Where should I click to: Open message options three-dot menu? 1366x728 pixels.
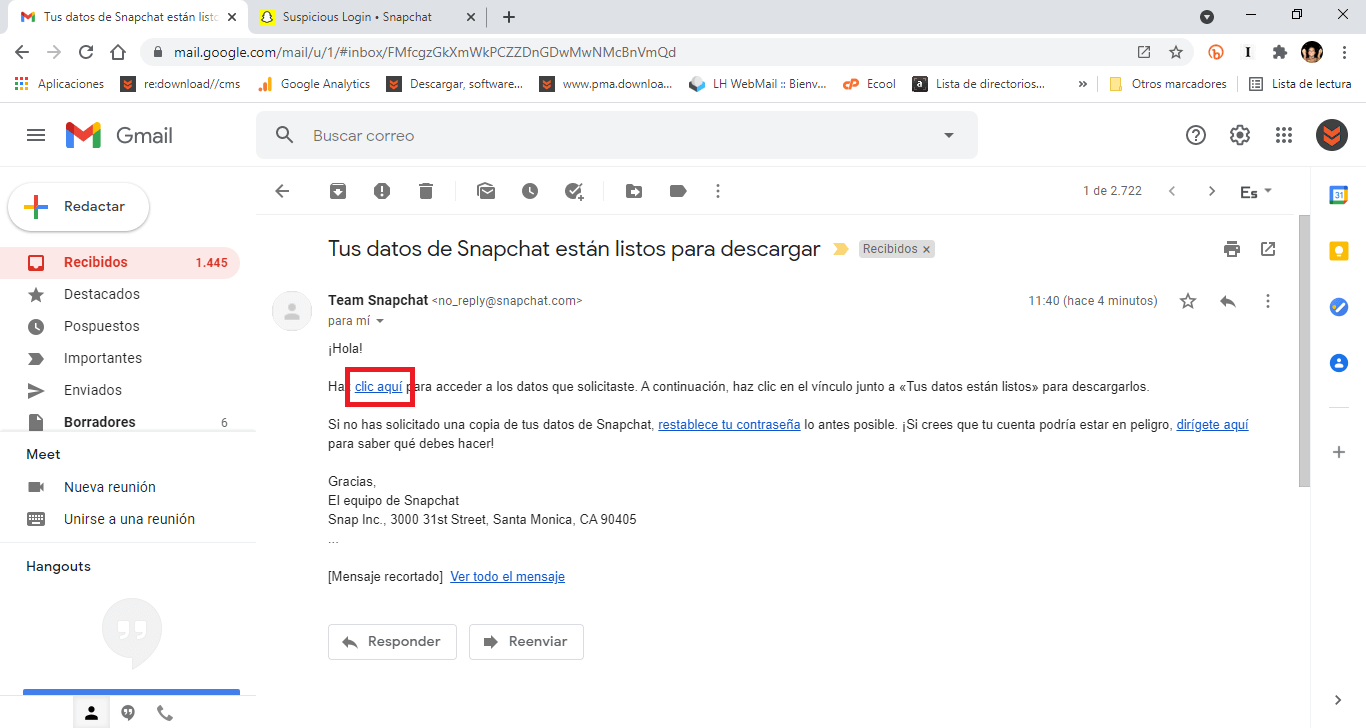pyautogui.click(x=1268, y=301)
